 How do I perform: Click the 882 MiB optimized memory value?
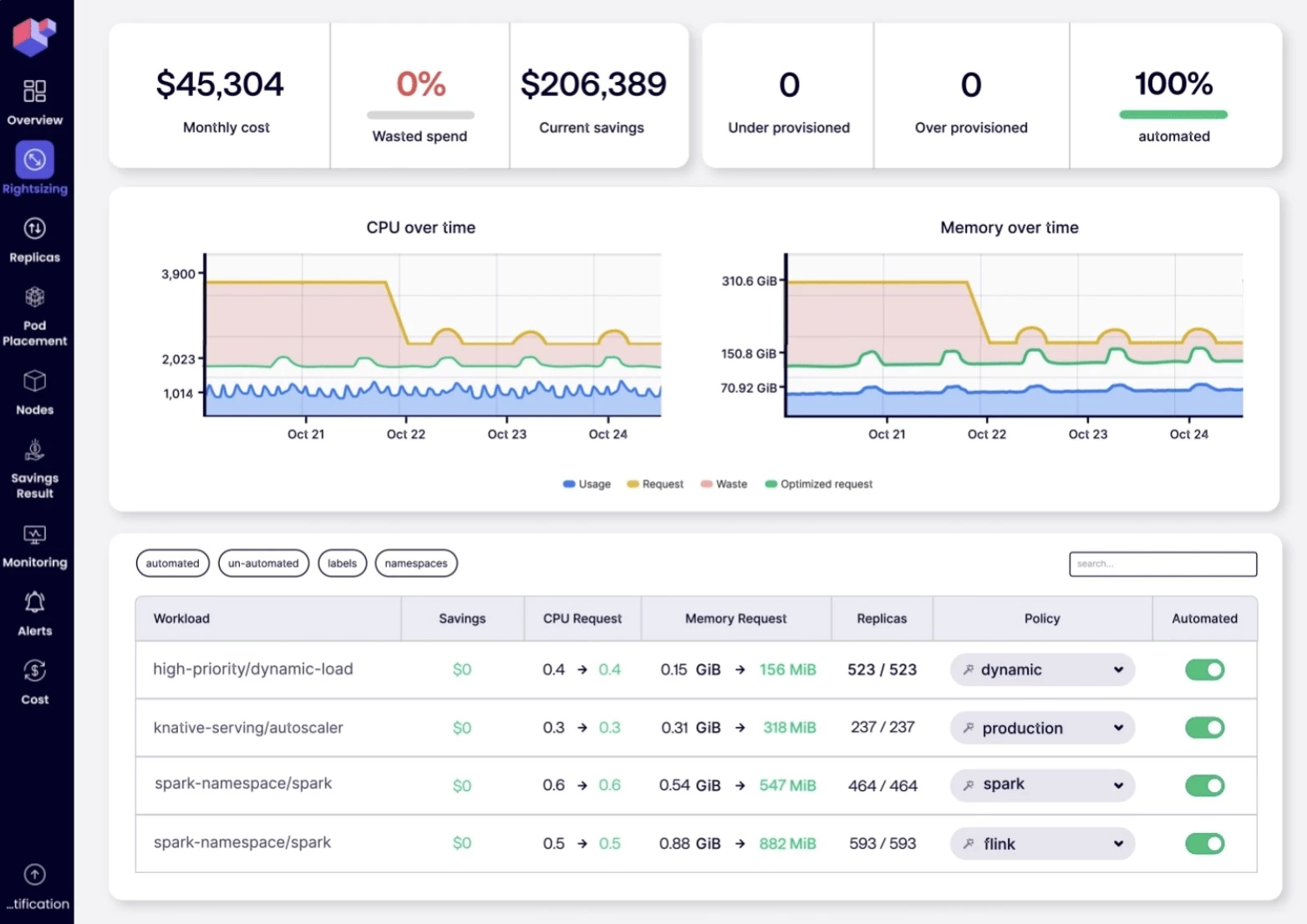coord(787,844)
